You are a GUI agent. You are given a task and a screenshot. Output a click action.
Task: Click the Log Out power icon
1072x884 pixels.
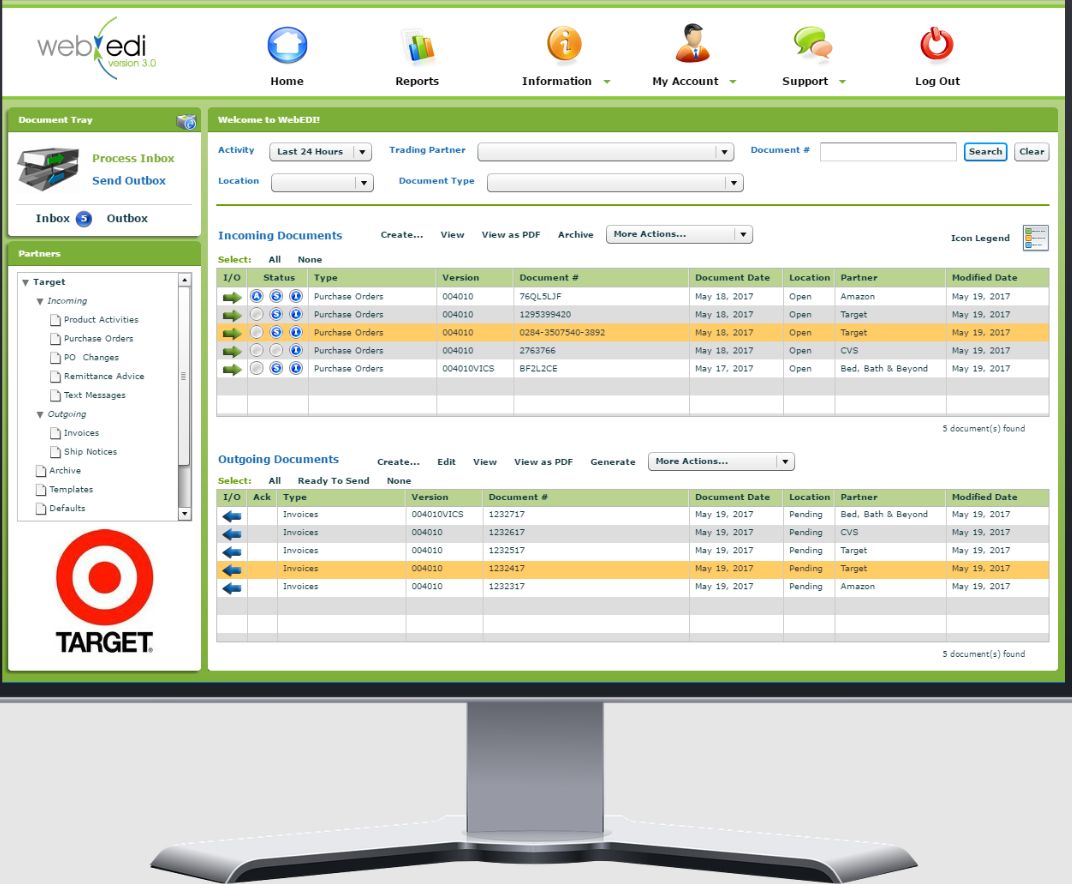pyautogui.click(x=937, y=44)
